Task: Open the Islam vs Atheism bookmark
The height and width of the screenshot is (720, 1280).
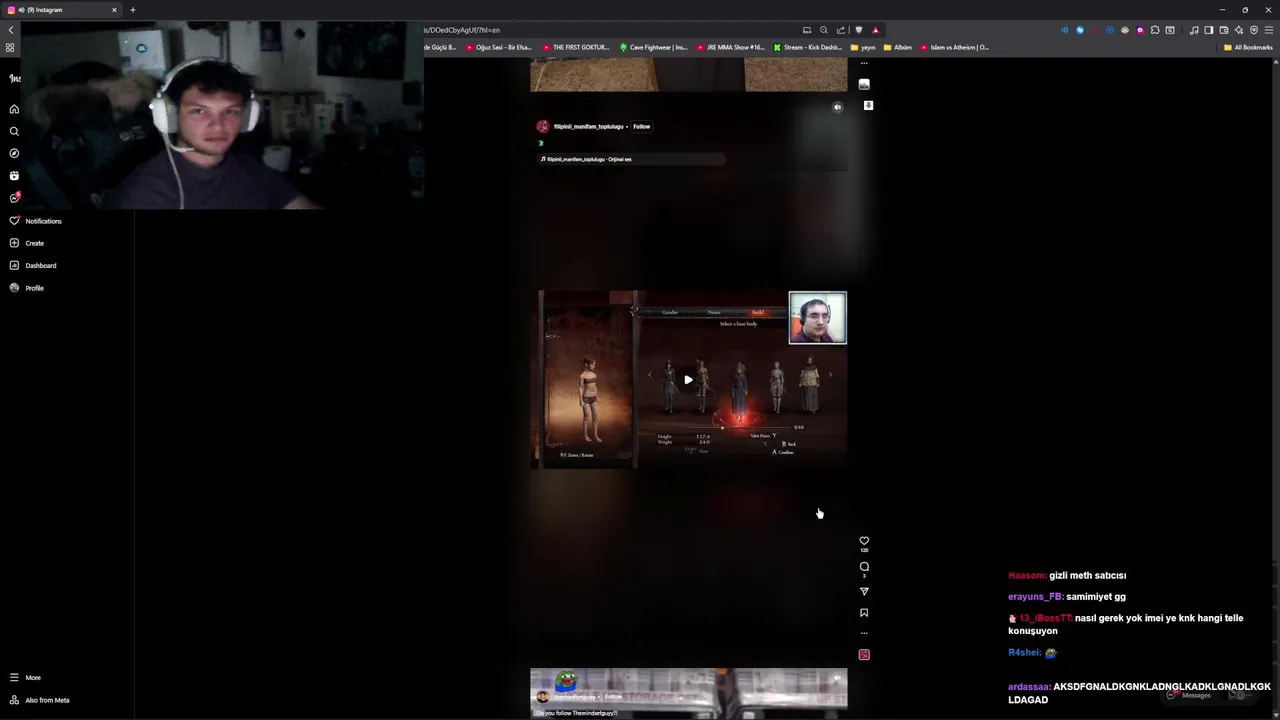Action: pyautogui.click(x=955, y=47)
